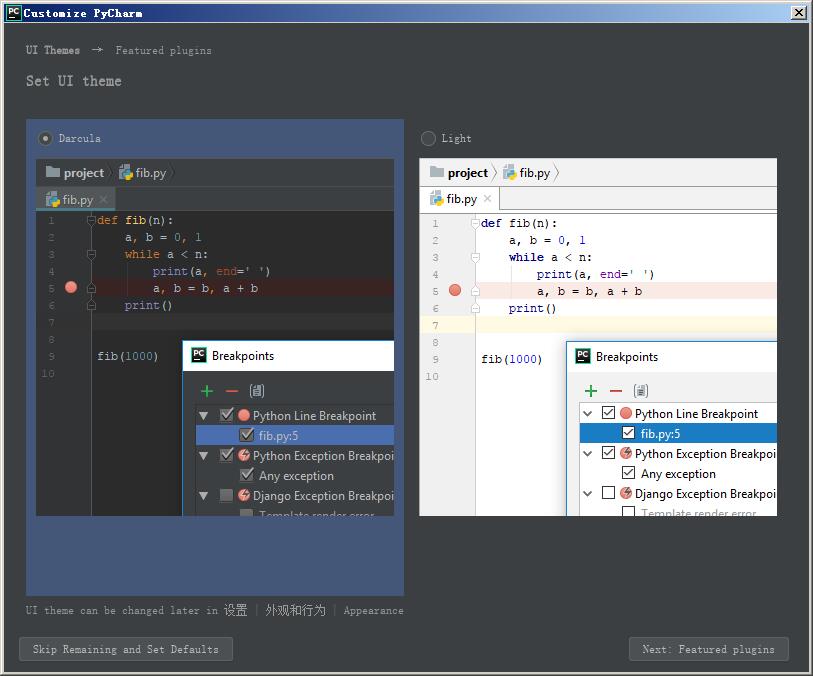Toggle Python Line Breakpoint checkbox in Light preview
This screenshot has height=676, width=813.
608,413
